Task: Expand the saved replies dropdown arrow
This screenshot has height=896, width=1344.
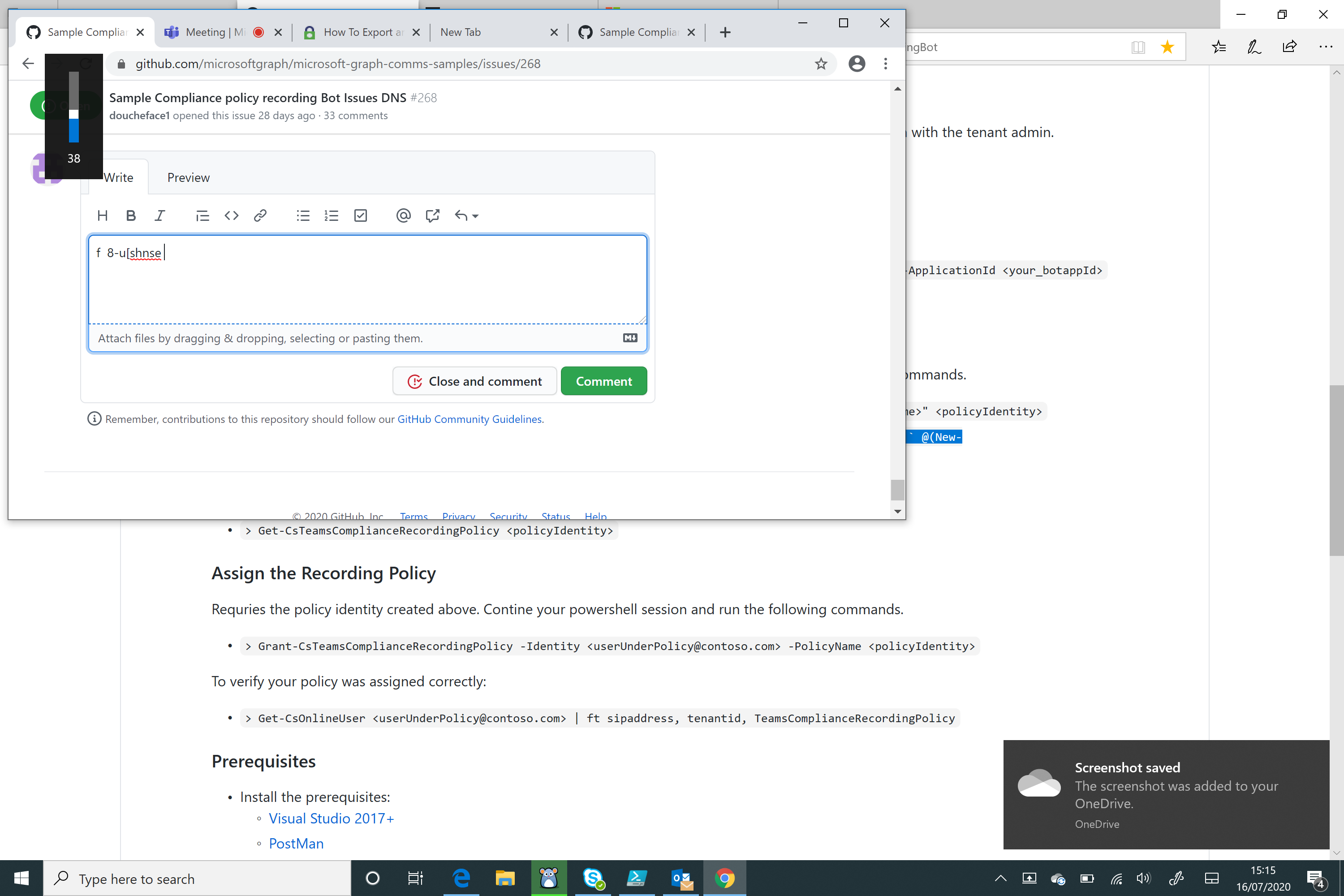Action: coord(474,215)
